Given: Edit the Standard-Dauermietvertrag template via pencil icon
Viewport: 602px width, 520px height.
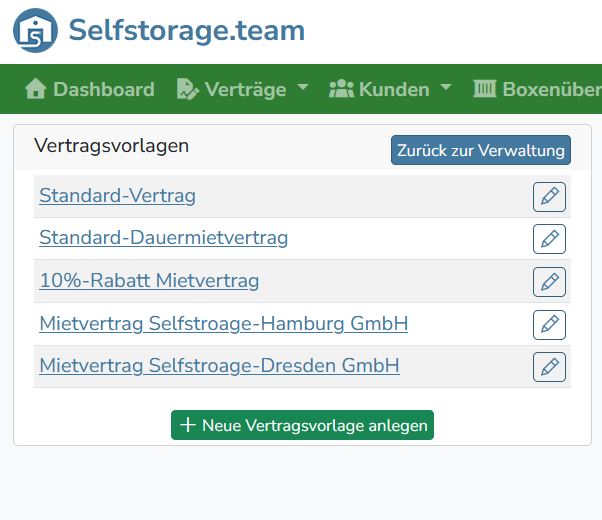Looking at the screenshot, I should (x=549, y=239).
